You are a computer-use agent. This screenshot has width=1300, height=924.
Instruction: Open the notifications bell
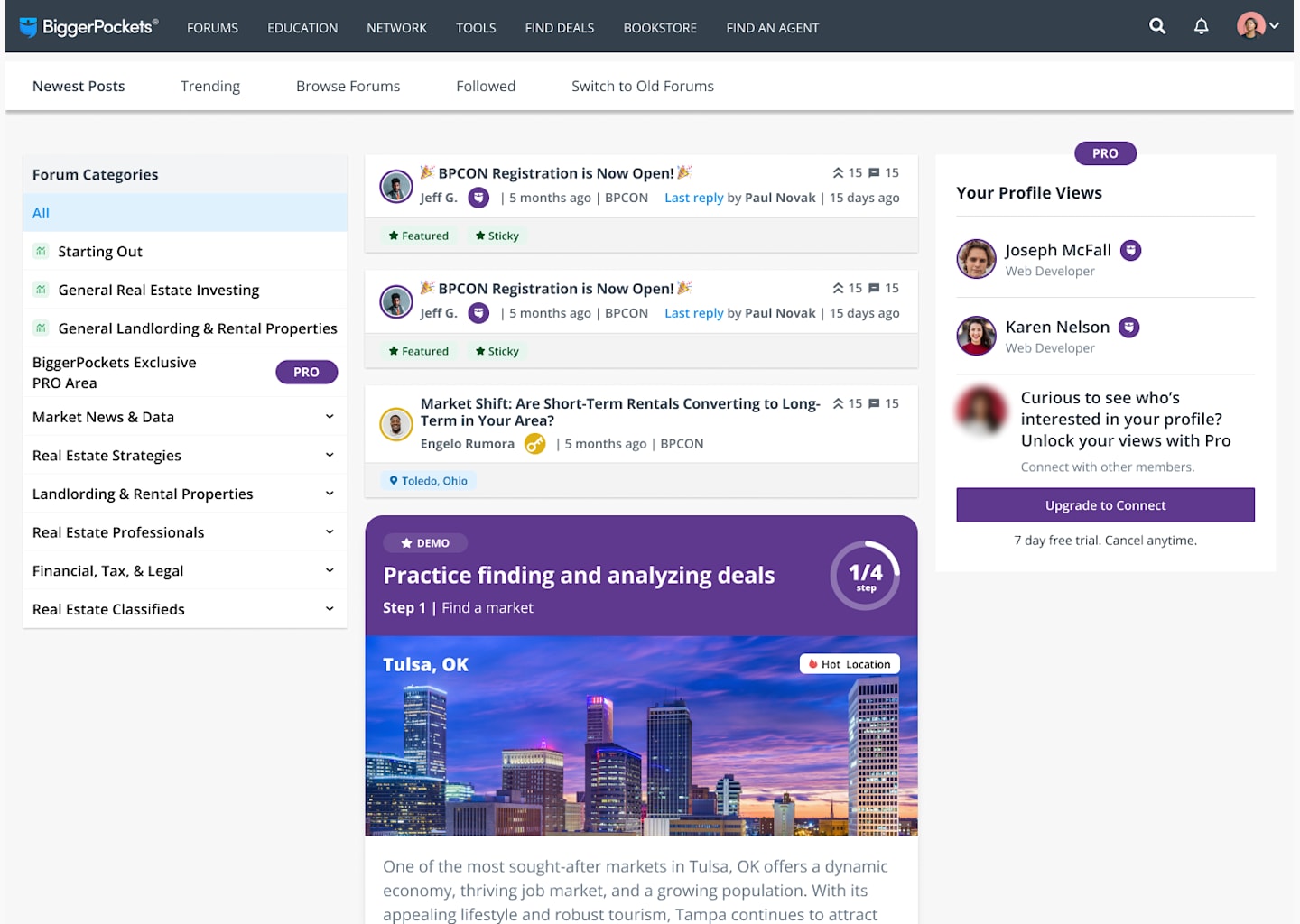click(1201, 26)
